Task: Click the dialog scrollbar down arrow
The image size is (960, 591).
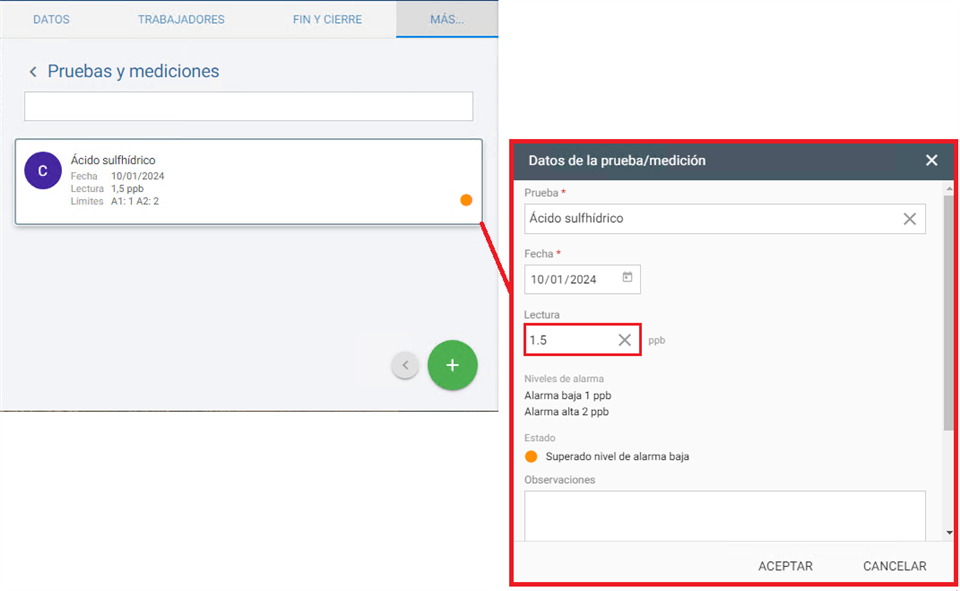Action: pos(948,533)
